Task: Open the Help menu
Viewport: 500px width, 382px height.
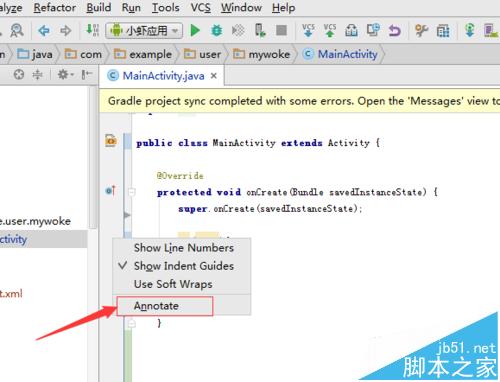Action: [283, 7]
